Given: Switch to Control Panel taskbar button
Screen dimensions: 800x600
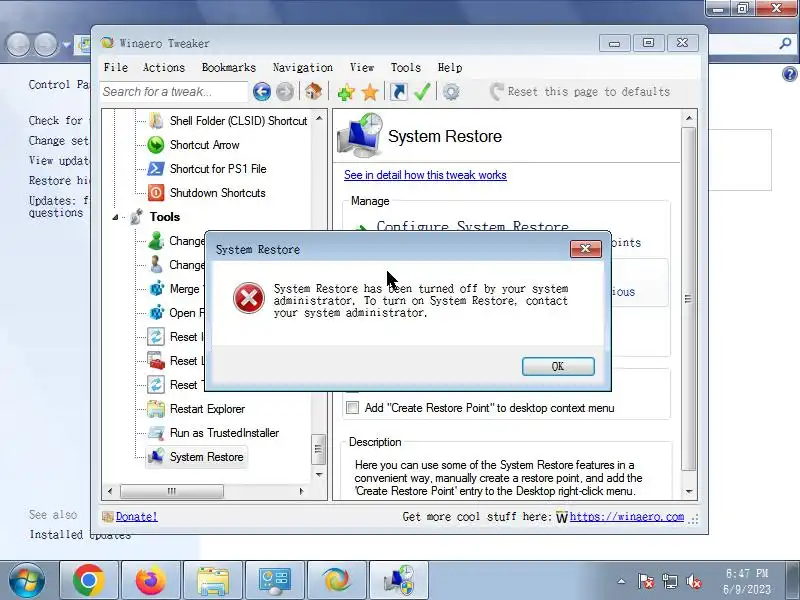Looking at the screenshot, I should point(274,580).
